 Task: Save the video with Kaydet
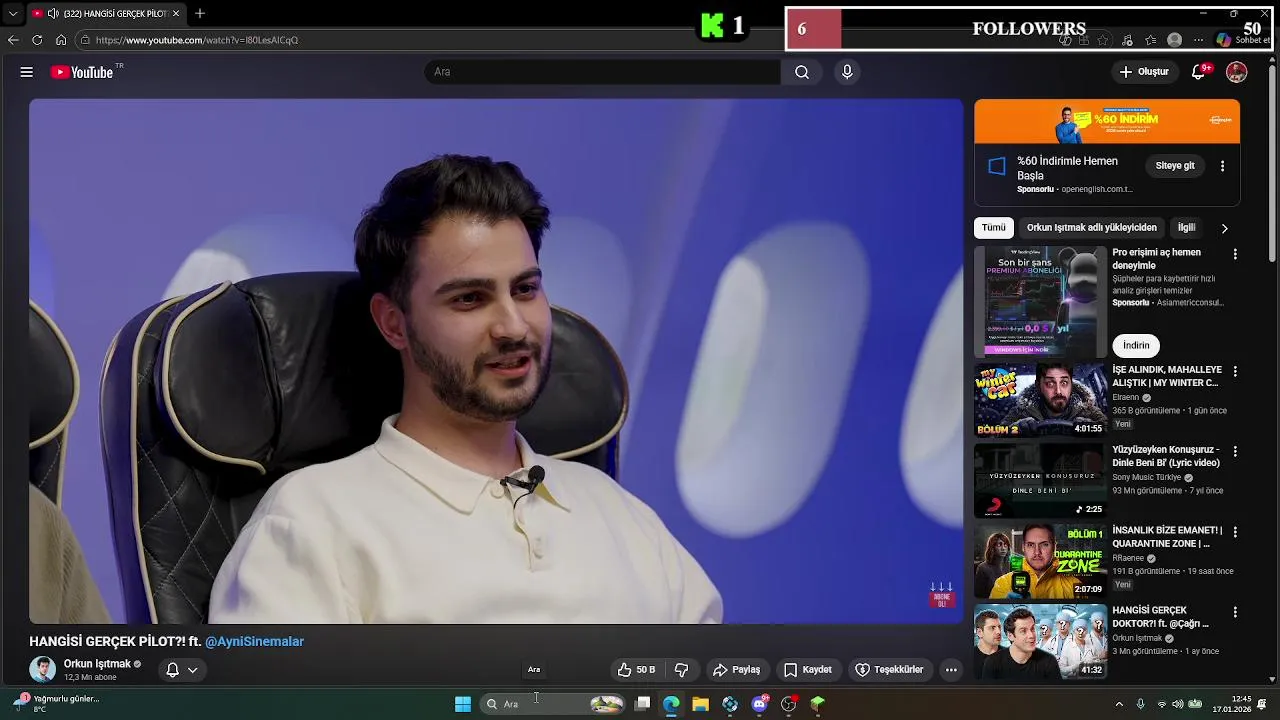[808, 670]
